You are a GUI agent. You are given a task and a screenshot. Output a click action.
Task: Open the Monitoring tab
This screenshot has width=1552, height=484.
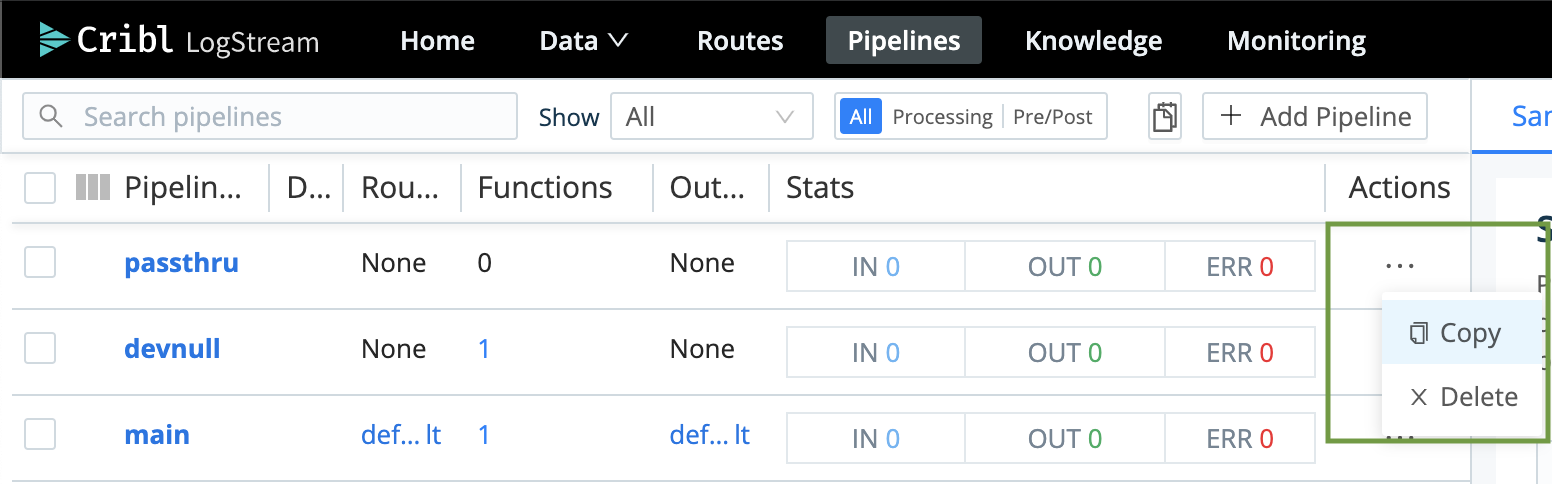[1296, 41]
